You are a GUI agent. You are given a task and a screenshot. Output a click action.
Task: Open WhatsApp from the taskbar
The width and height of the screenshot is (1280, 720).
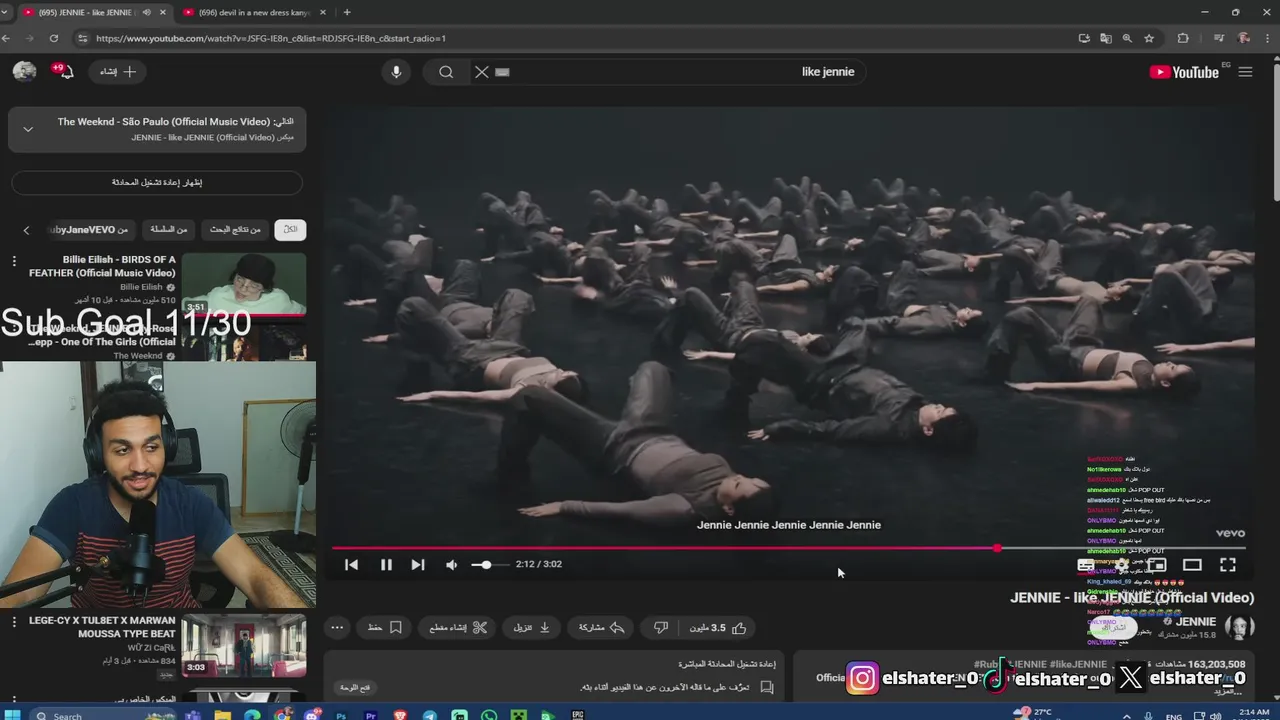coord(489,716)
